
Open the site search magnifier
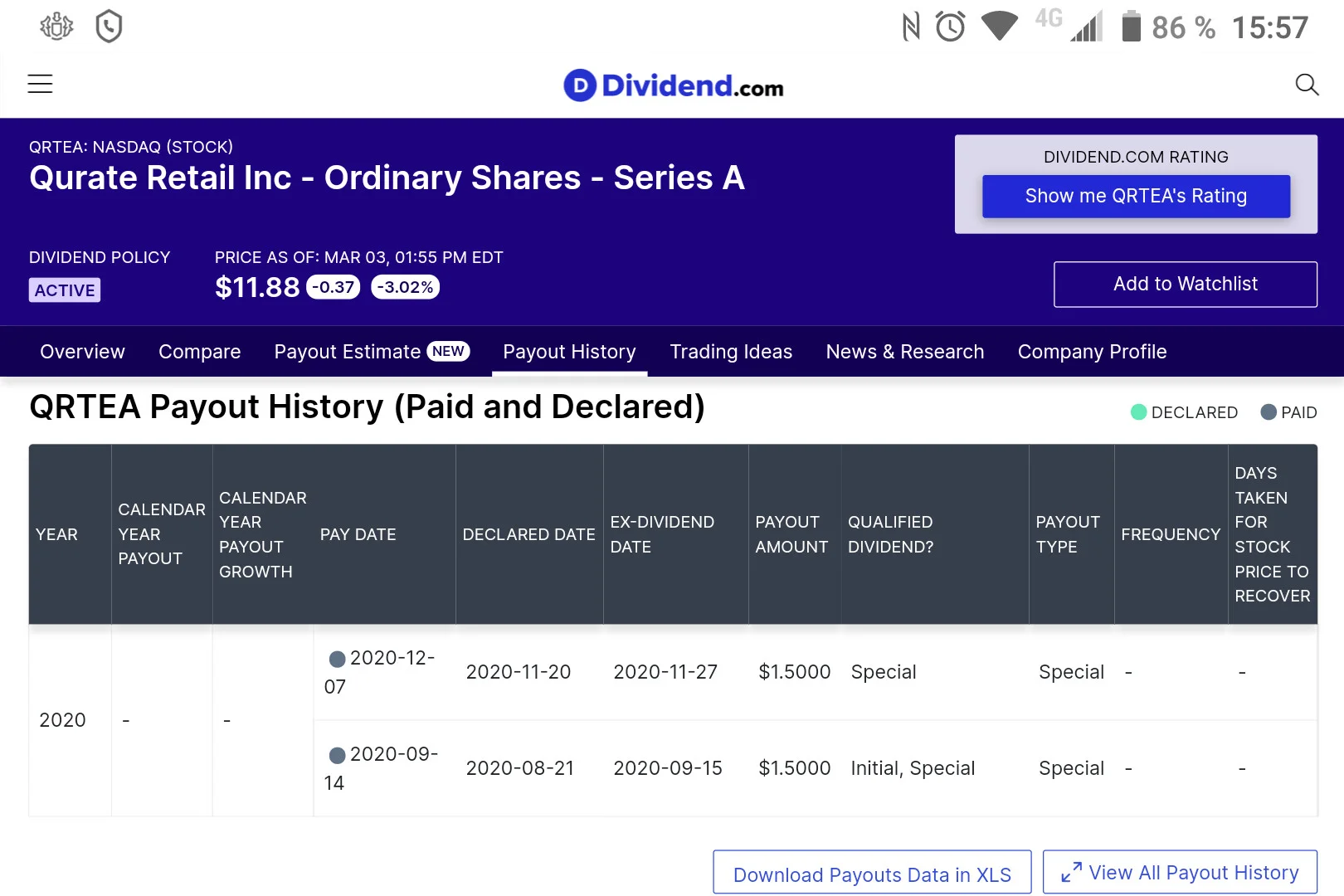click(1307, 84)
